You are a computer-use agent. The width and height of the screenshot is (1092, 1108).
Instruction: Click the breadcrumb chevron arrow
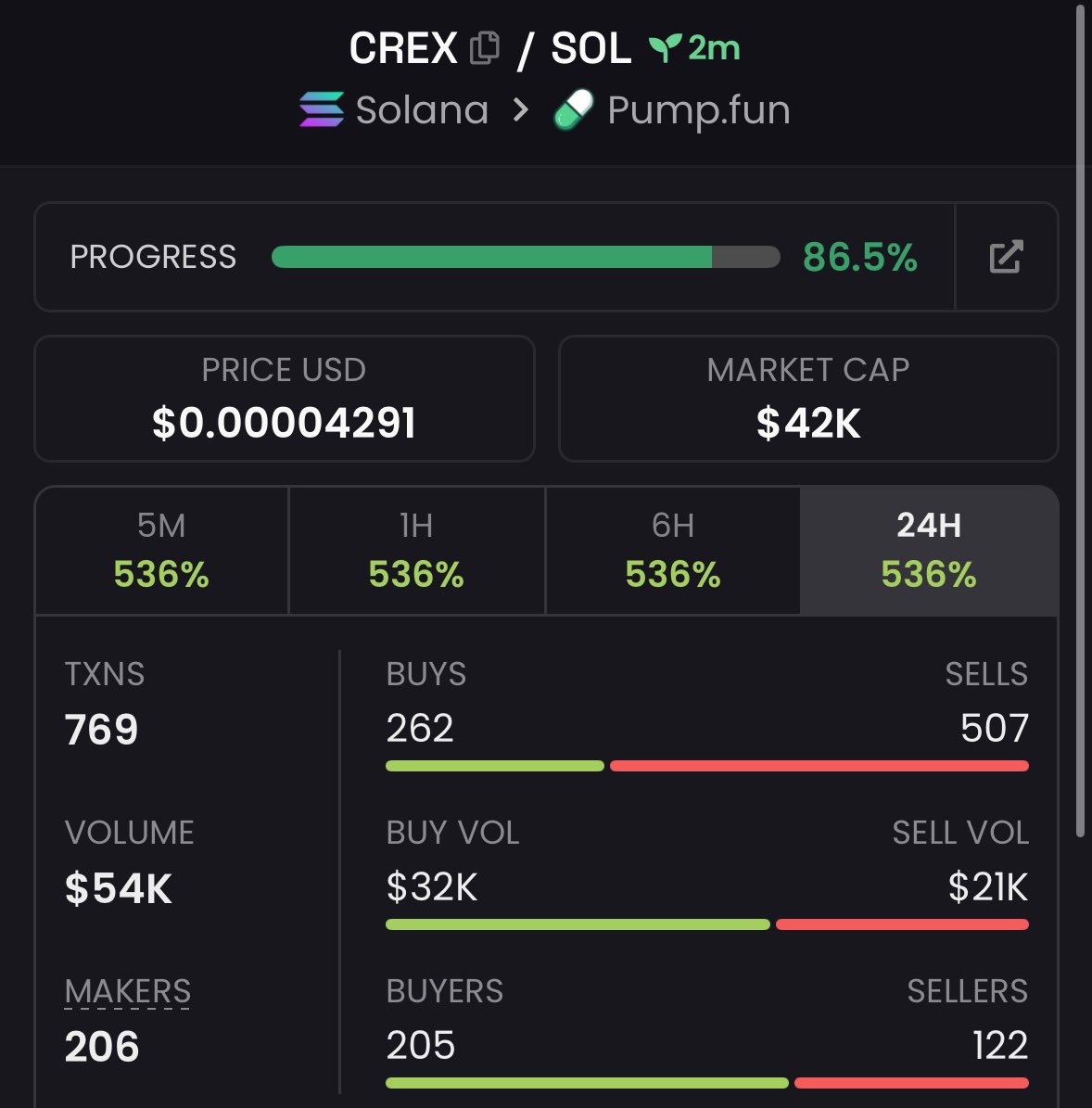coord(521,110)
